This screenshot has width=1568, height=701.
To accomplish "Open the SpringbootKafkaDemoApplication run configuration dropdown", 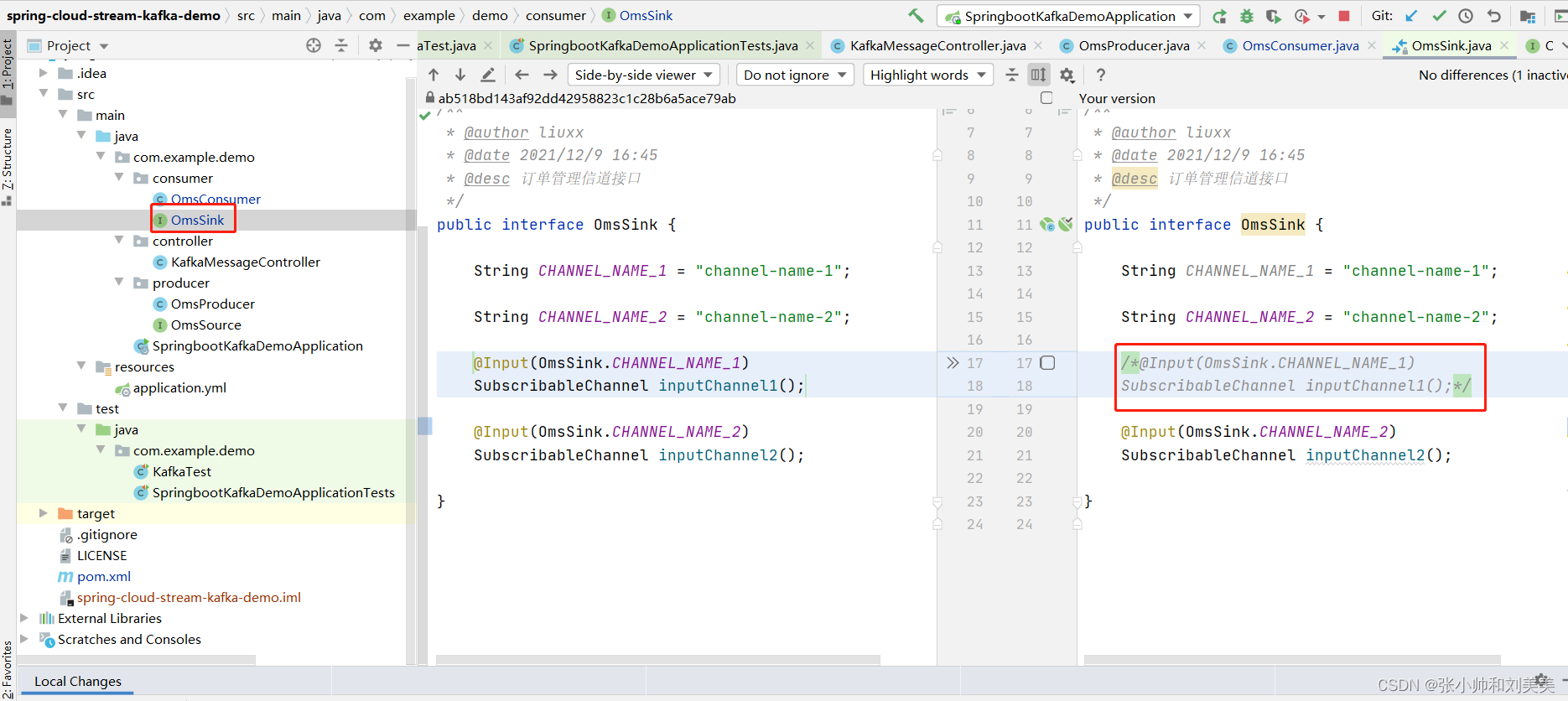I will click(x=1068, y=16).
